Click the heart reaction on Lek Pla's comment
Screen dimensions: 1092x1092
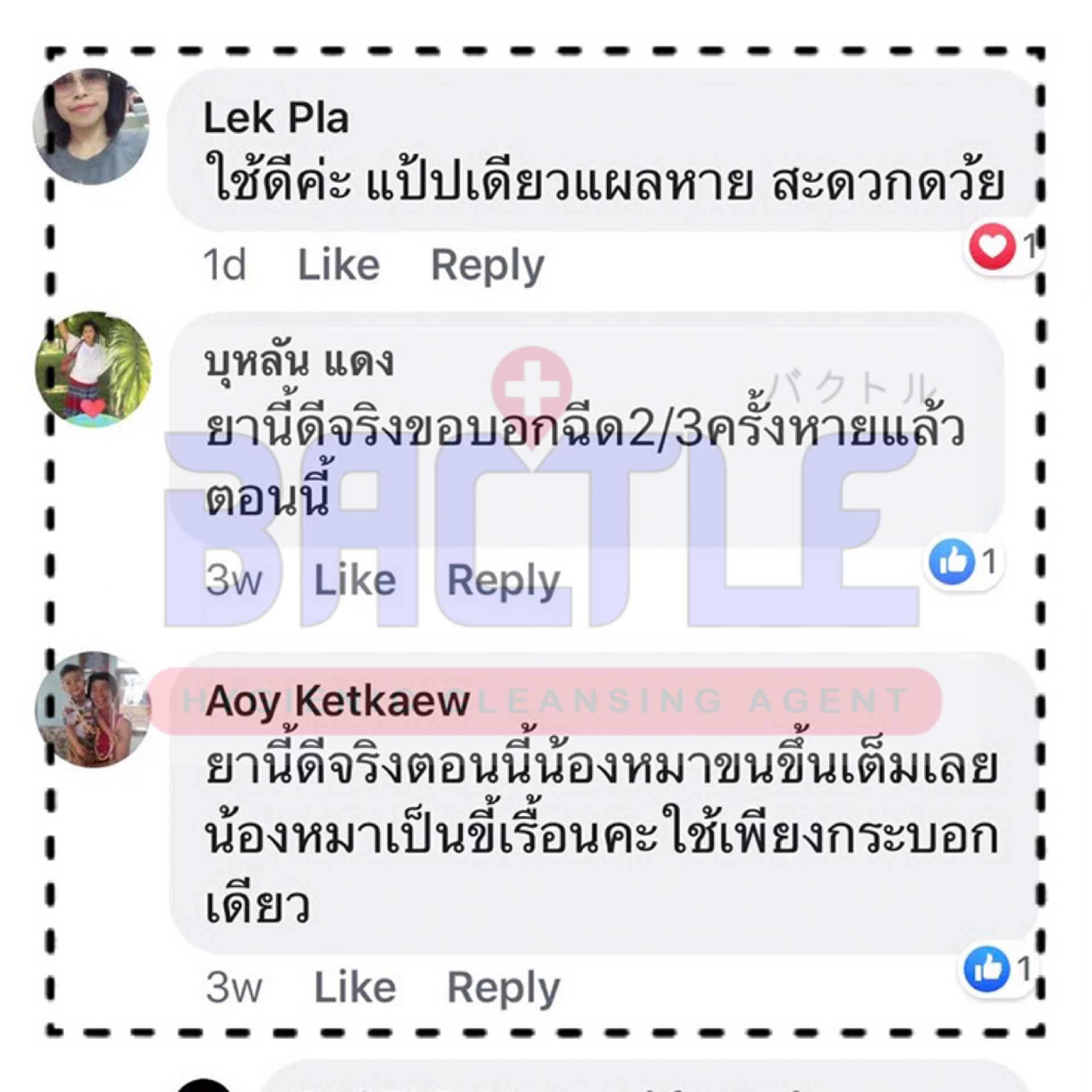click(992, 247)
